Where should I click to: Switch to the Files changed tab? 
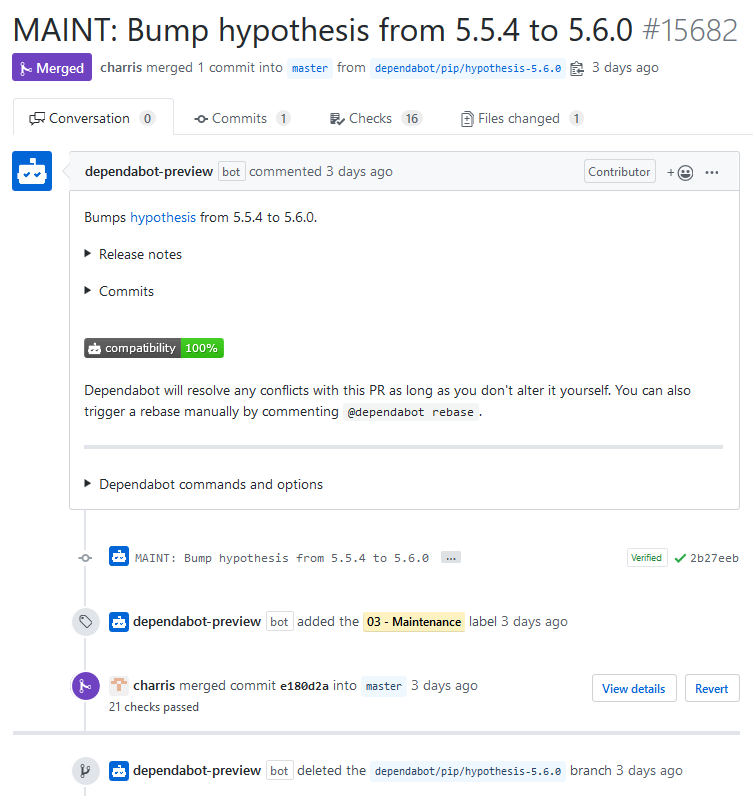coord(522,118)
